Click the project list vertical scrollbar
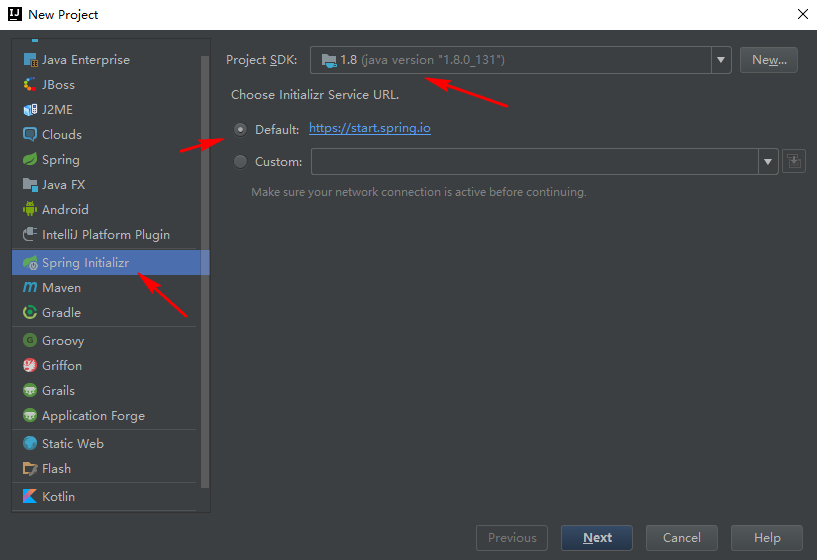This screenshot has height=560, width=817. (x=205, y=271)
